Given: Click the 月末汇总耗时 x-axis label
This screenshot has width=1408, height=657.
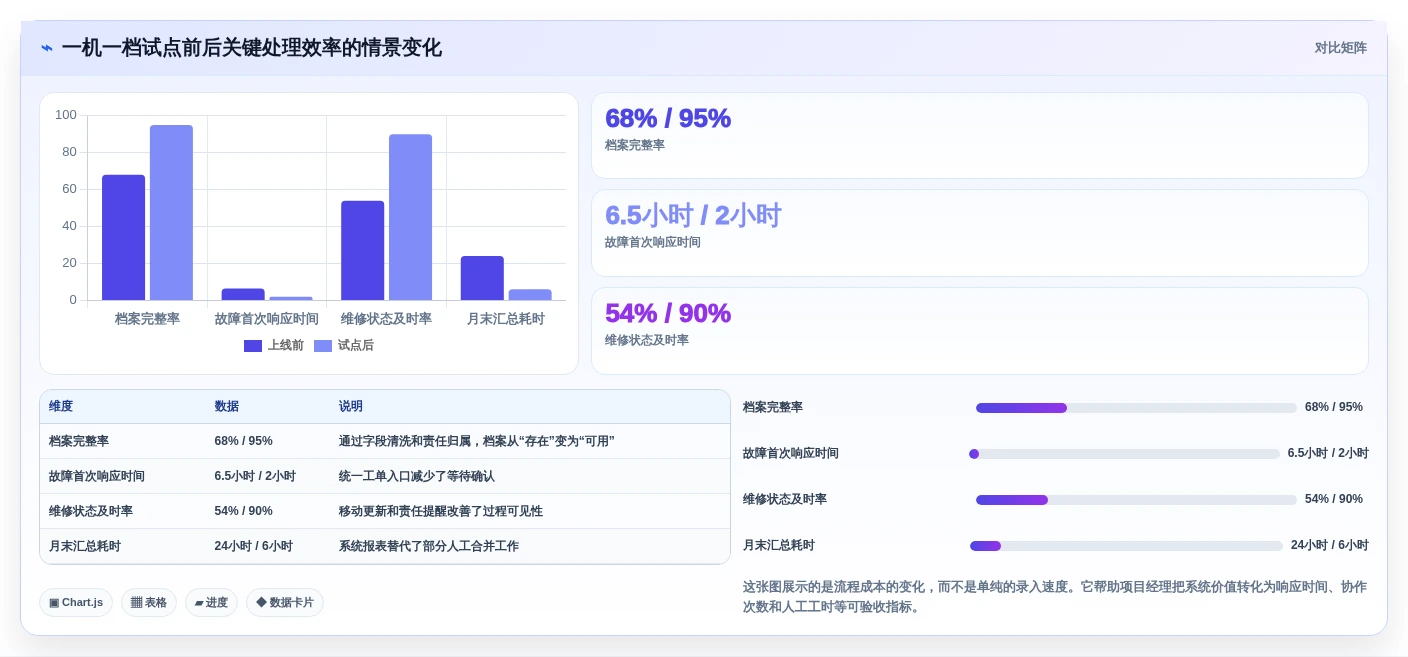Looking at the screenshot, I should pos(506,319).
